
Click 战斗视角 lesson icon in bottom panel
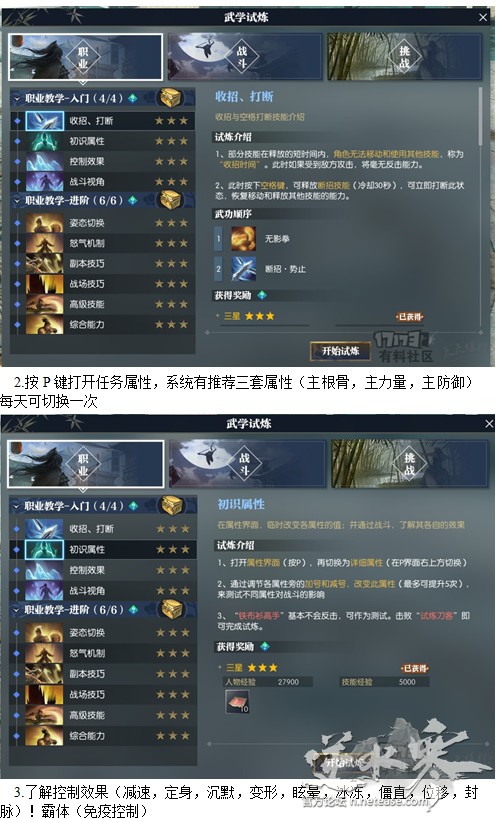pyautogui.click(x=44, y=591)
